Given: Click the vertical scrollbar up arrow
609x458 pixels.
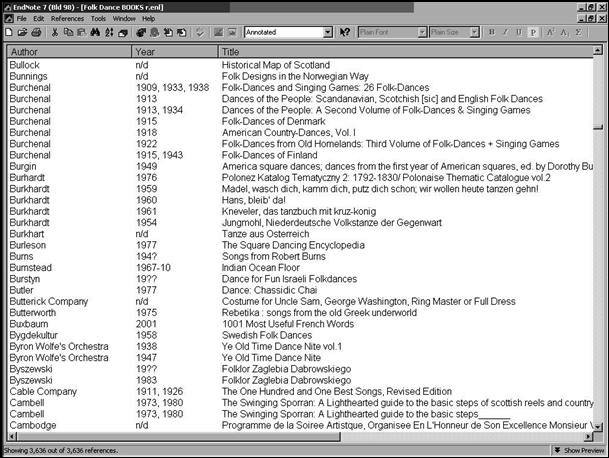Looking at the screenshot, I should tap(598, 50).
